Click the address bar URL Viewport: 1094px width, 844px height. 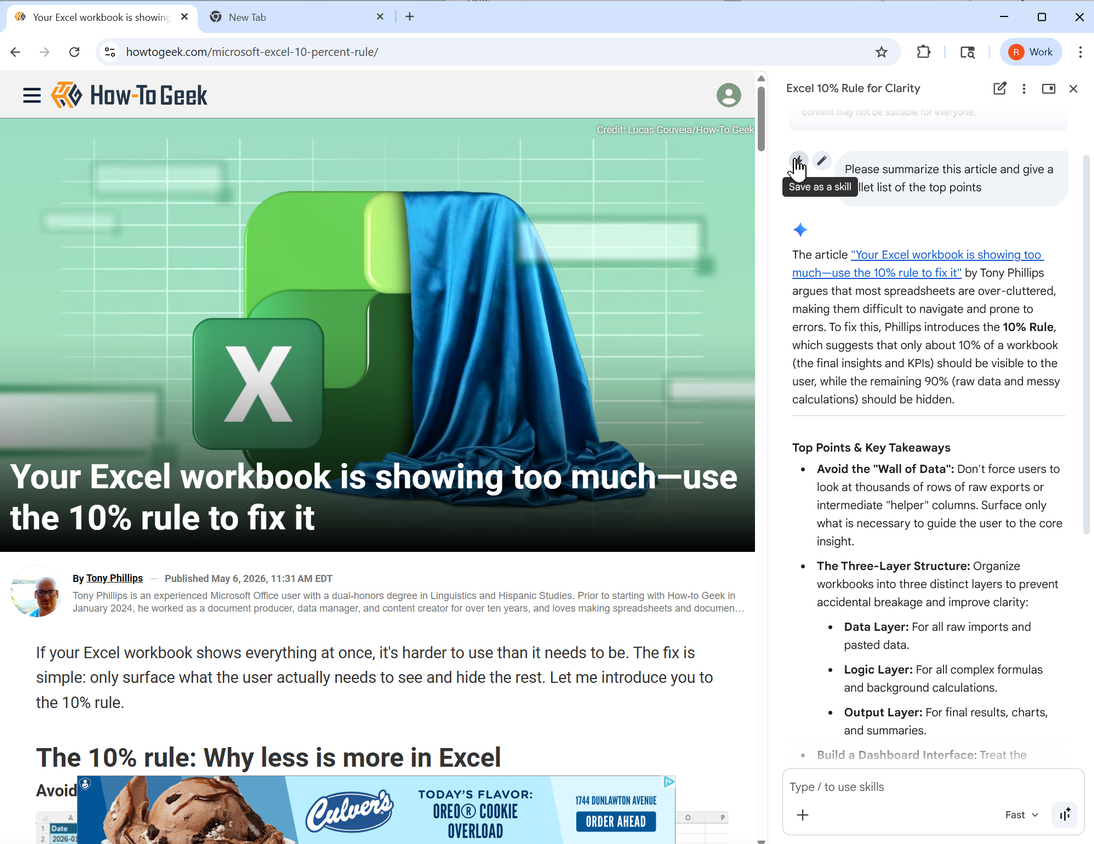(252, 52)
